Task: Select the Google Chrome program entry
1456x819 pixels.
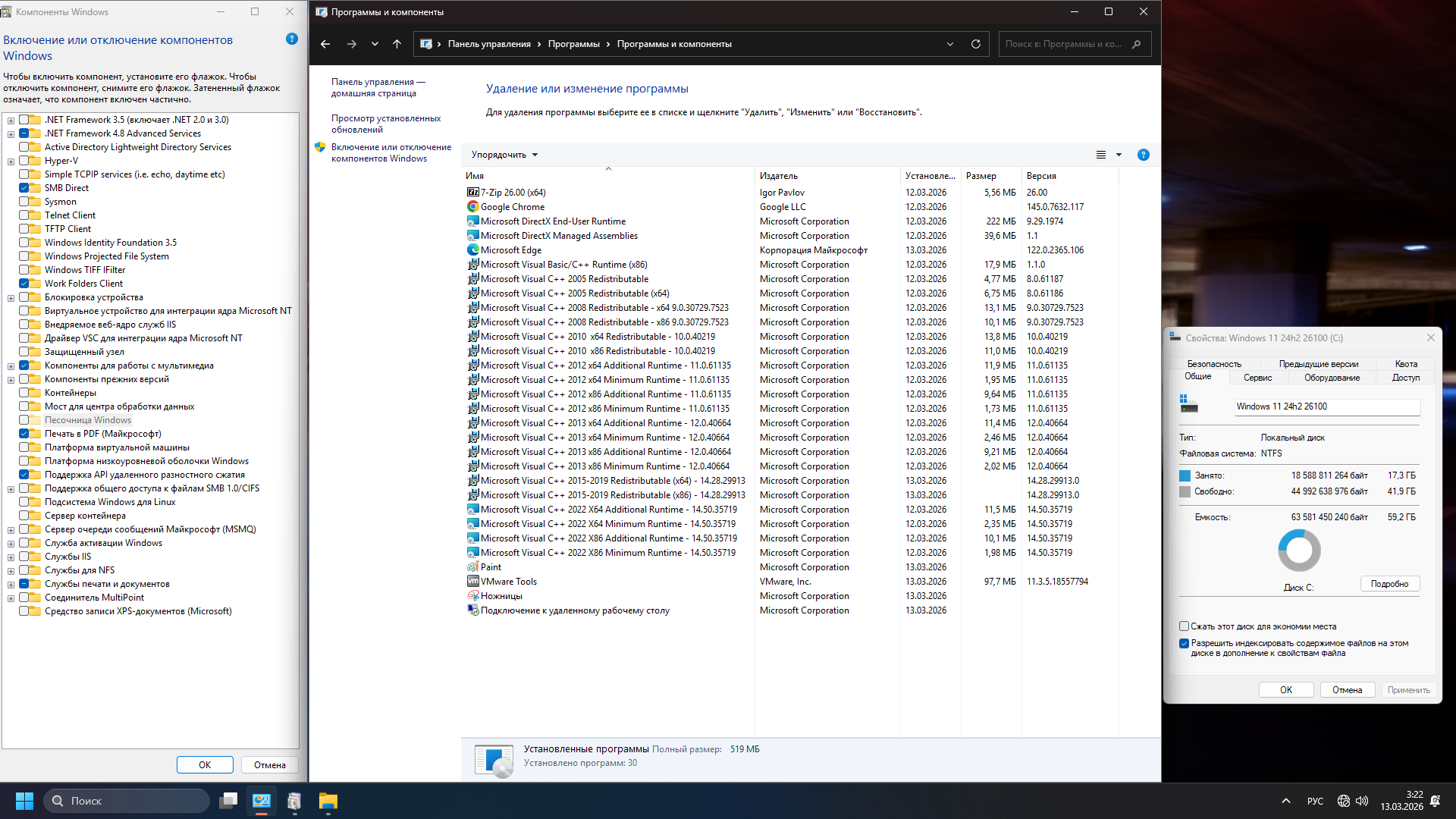Action: (513, 207)
